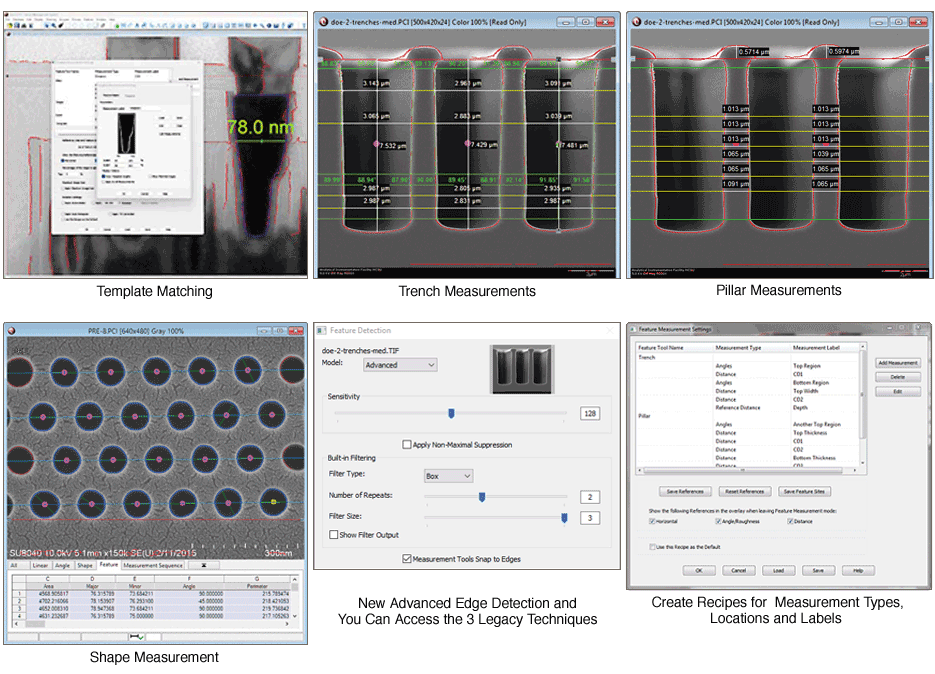
Task: Click OK in Feature Measurement Settings
Action: (x=699, y=570)
